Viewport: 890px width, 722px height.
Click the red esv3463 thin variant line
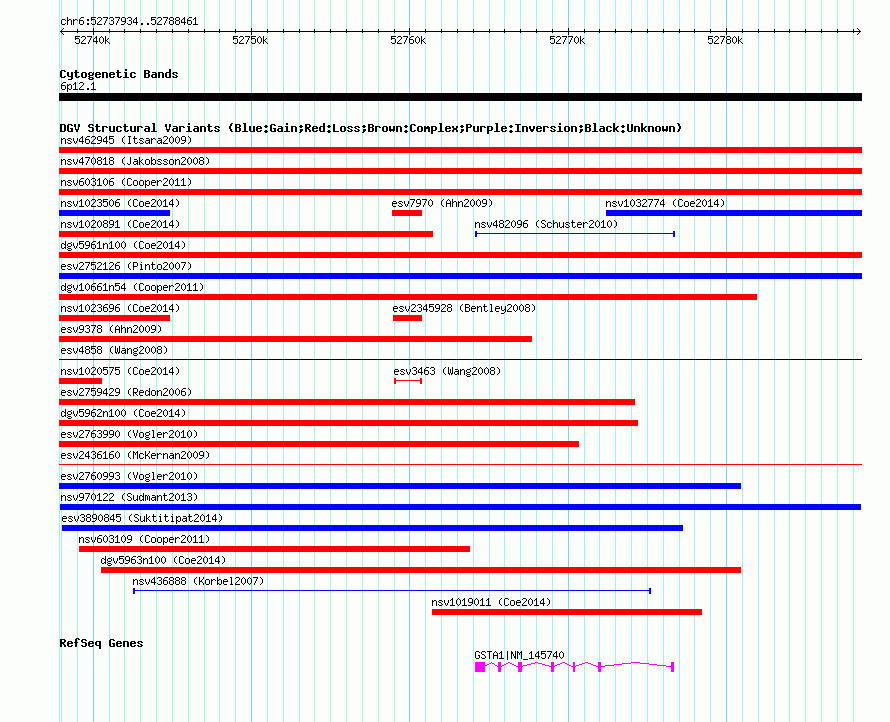coord(408,381)
